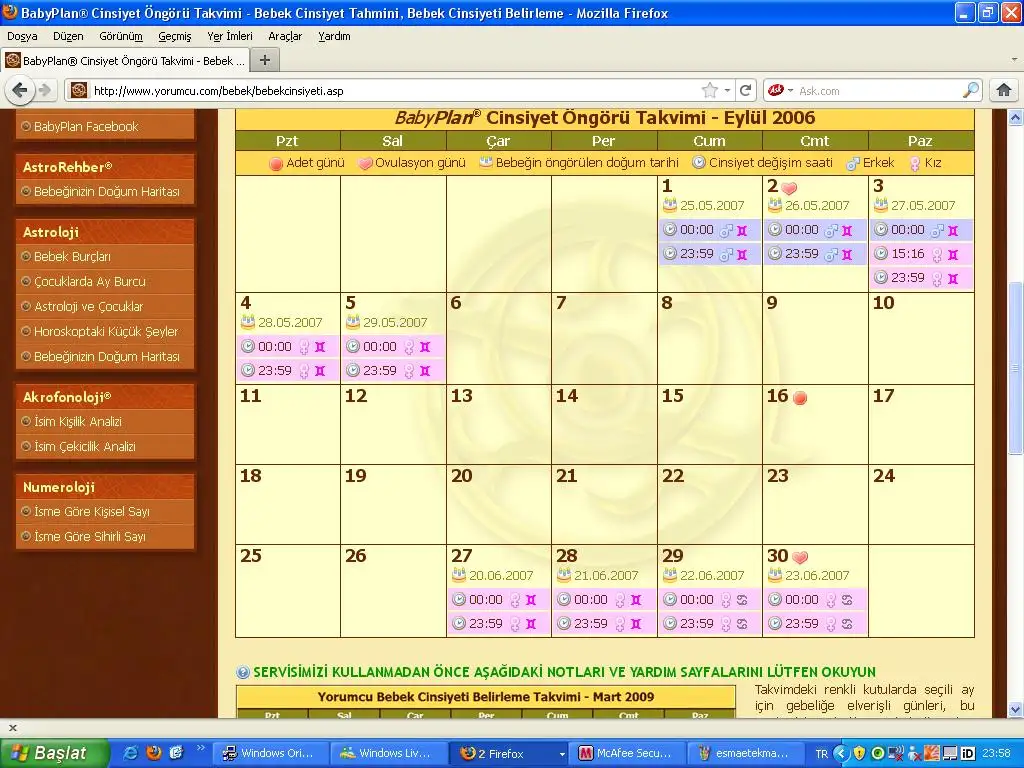
Task: Click the TR language indicator in taskbar
Action: click(822, 753)
